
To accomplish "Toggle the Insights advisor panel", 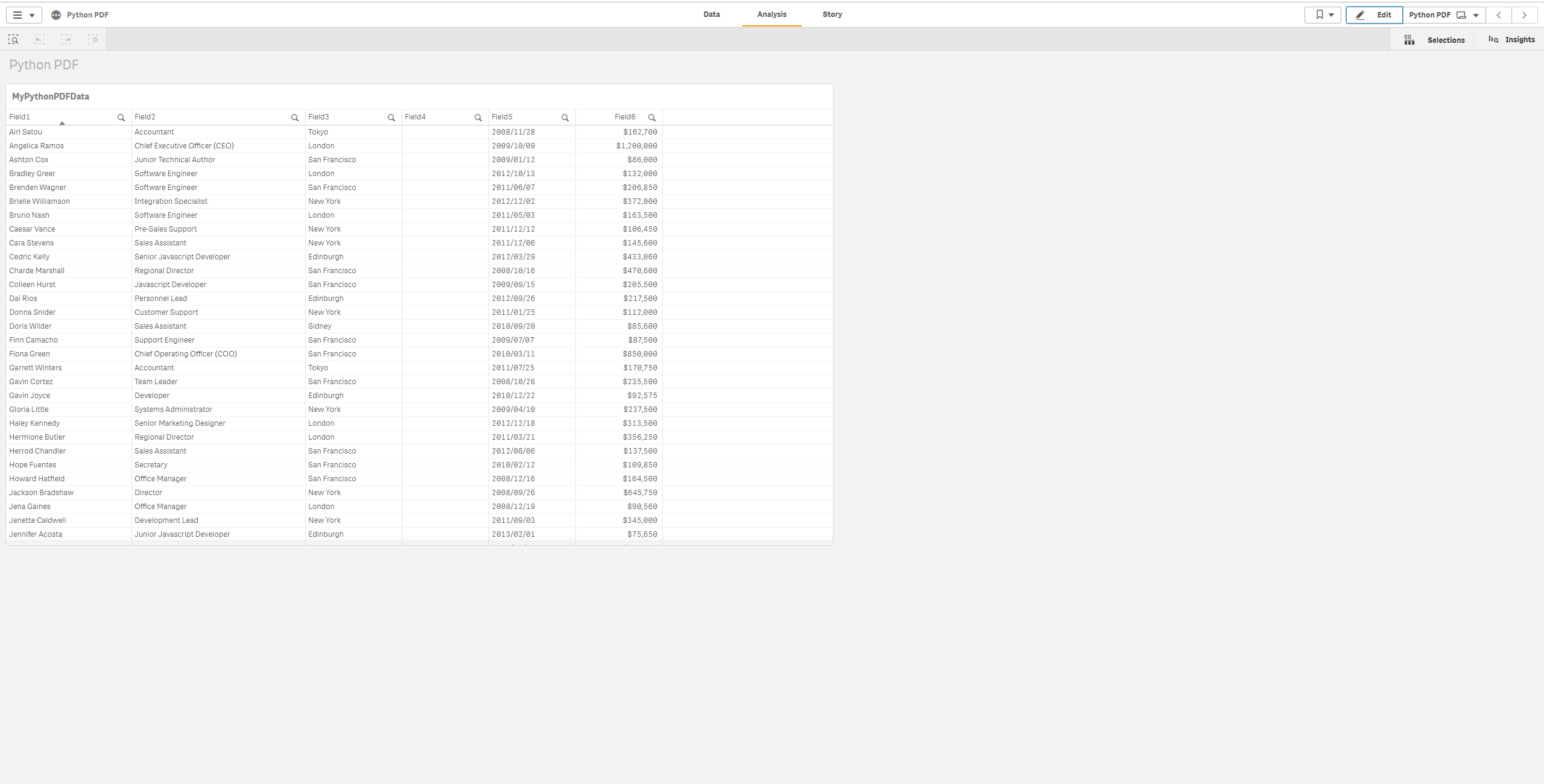I will [1511, 40].
